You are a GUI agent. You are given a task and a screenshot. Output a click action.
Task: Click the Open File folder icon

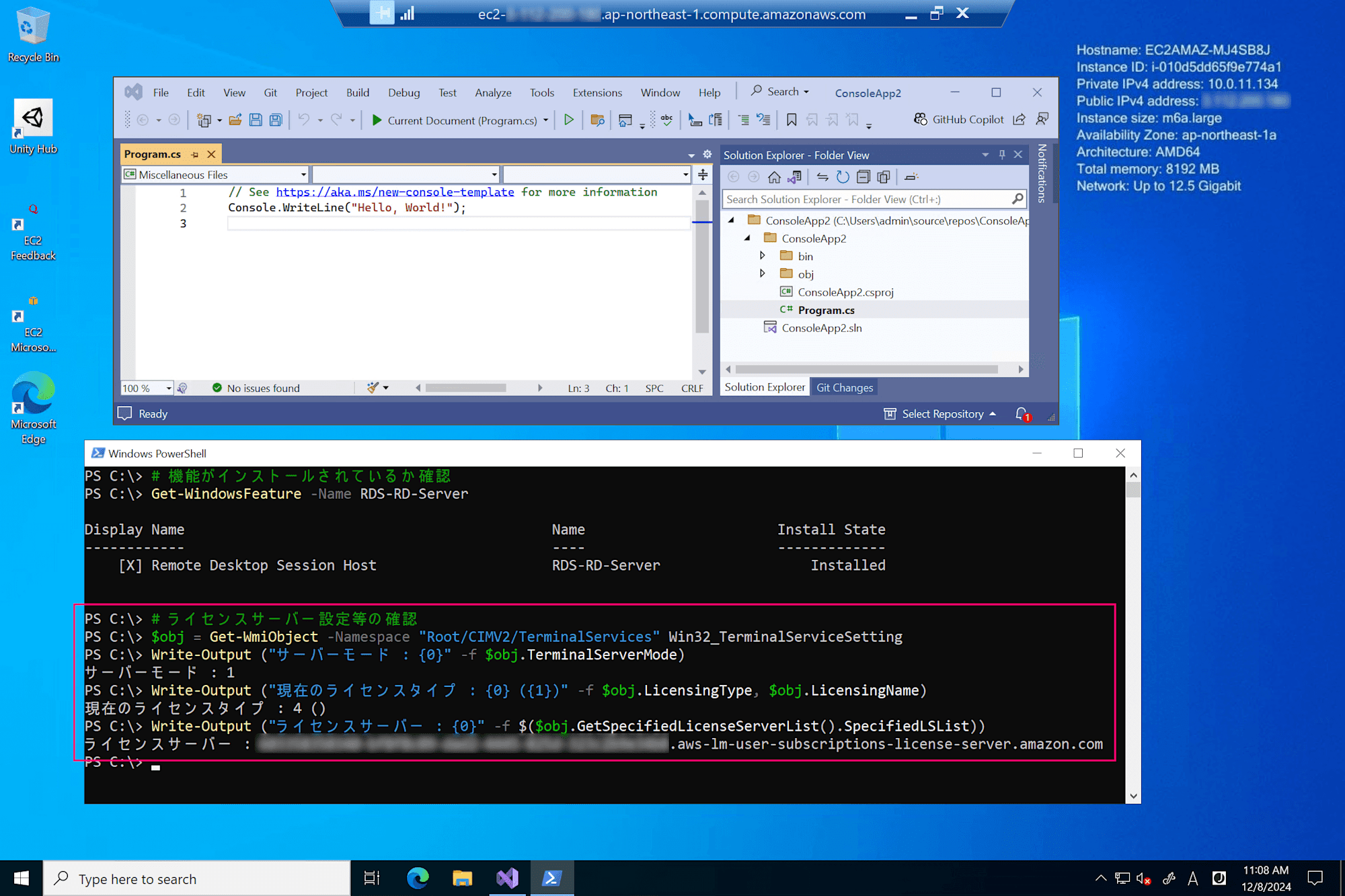[x=235, y=120]
